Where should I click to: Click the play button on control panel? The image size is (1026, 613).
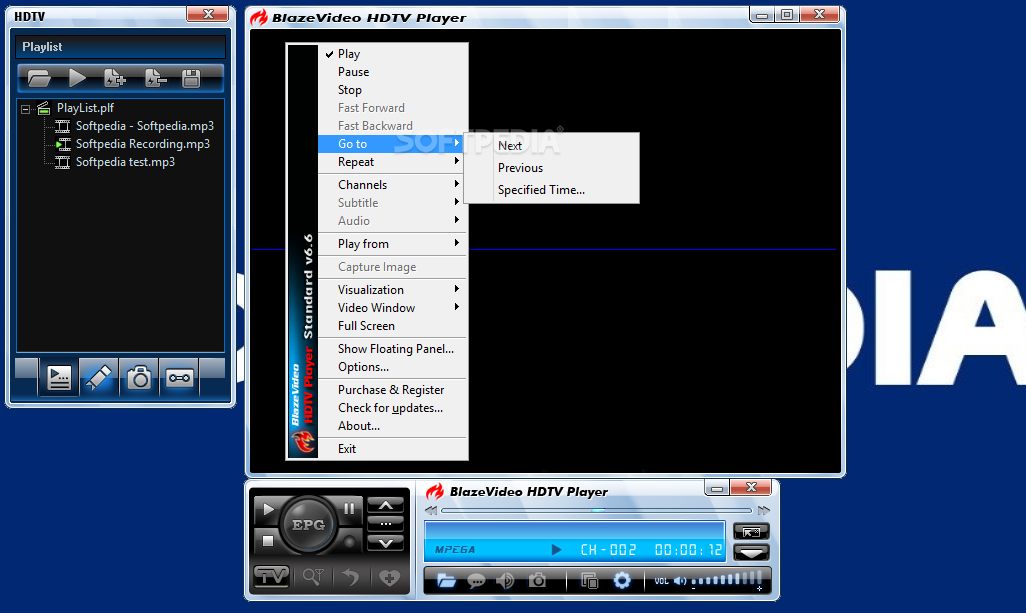click(x=268, y=509)
